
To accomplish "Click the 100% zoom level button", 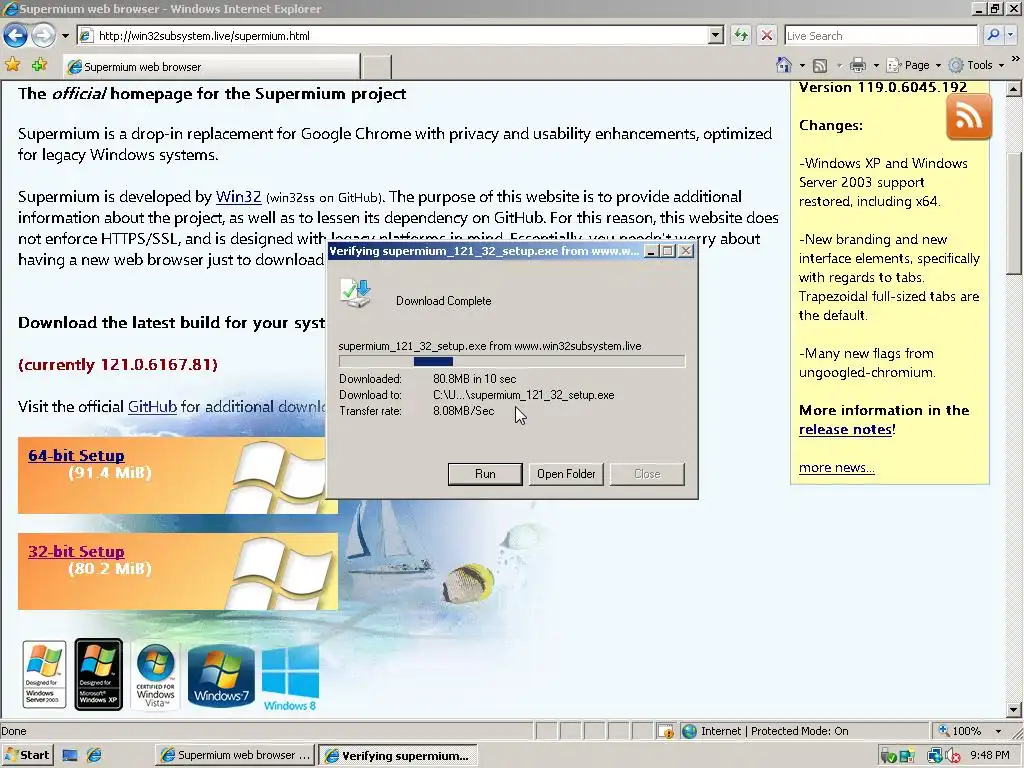I will click(x=960, y=731).
